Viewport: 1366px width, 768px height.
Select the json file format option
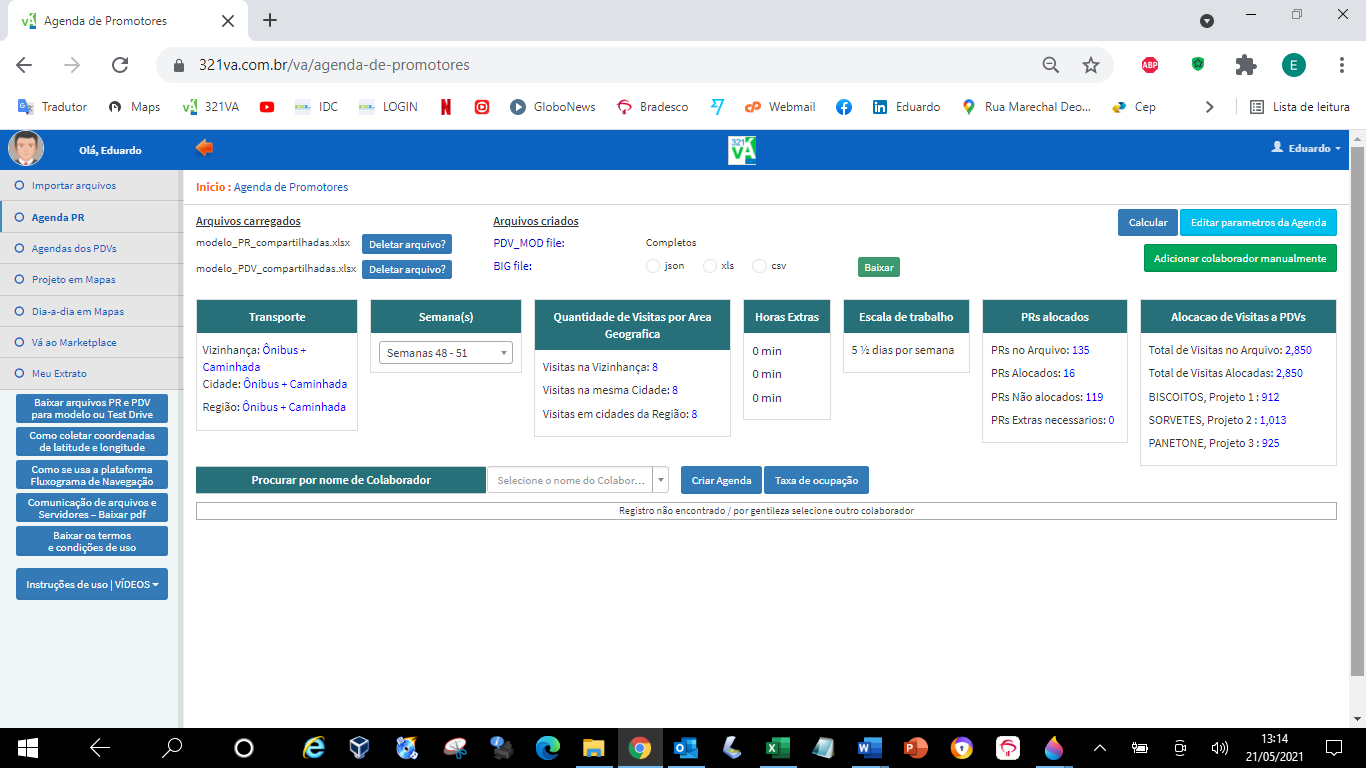click(653, 266)
